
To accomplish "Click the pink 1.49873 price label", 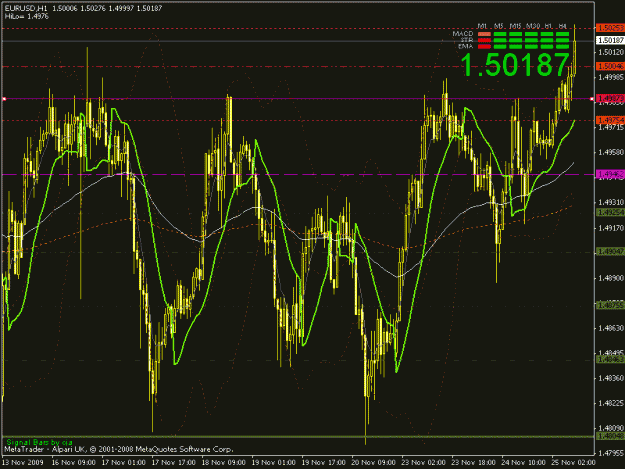I will pos(610,98).
